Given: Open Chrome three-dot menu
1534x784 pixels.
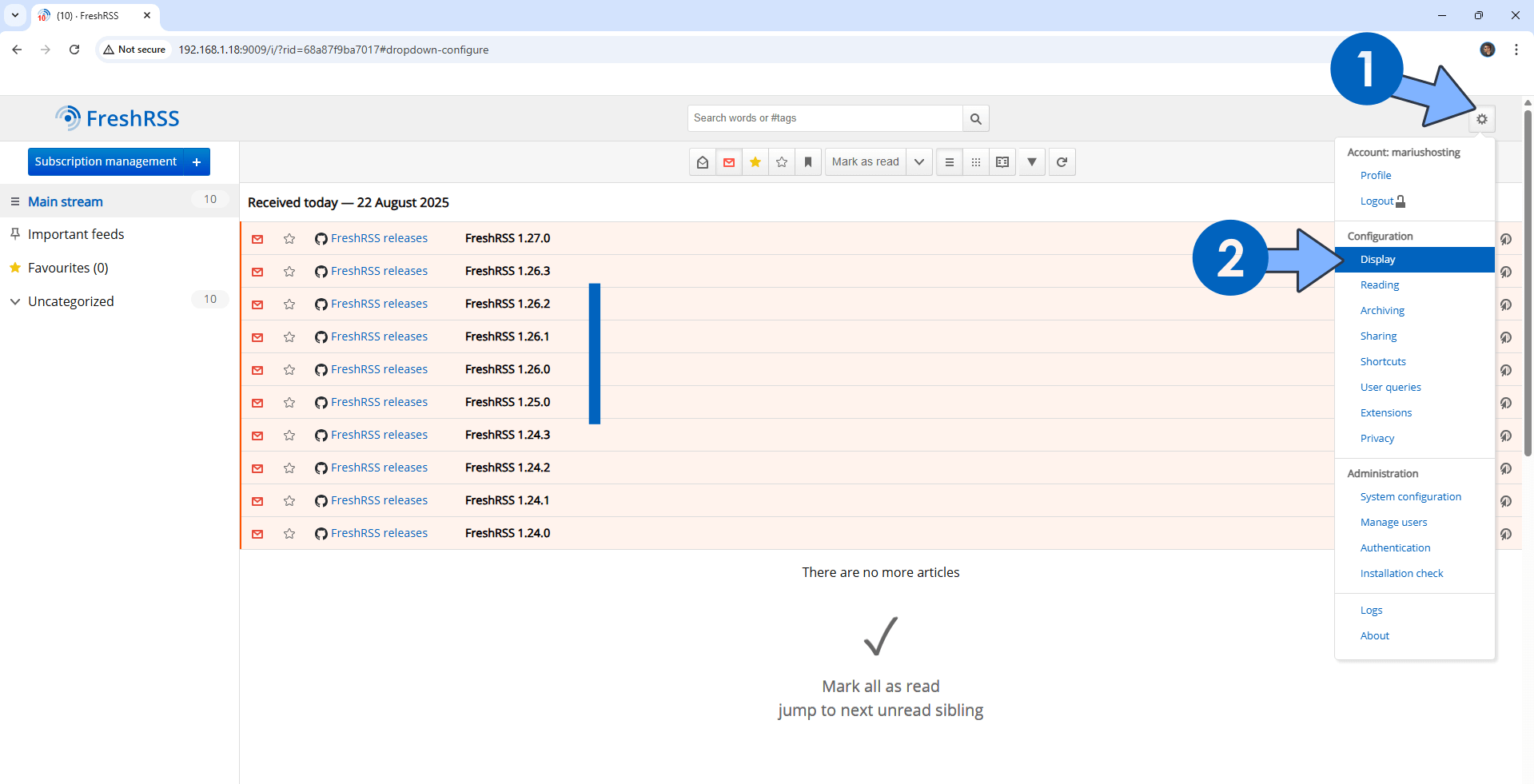Looking at the screenshot, I should coord(1516,50).
